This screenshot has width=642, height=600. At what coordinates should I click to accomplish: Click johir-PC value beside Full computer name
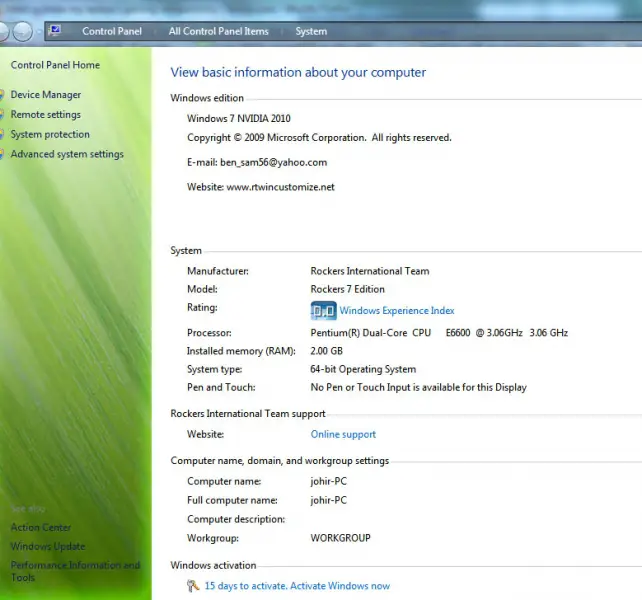click(328, 500)
